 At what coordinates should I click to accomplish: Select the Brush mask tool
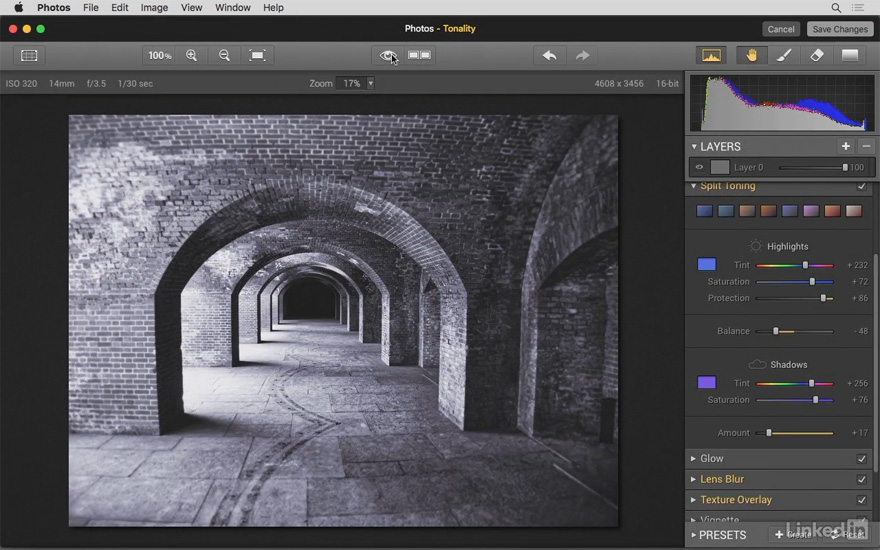(784, 55)
